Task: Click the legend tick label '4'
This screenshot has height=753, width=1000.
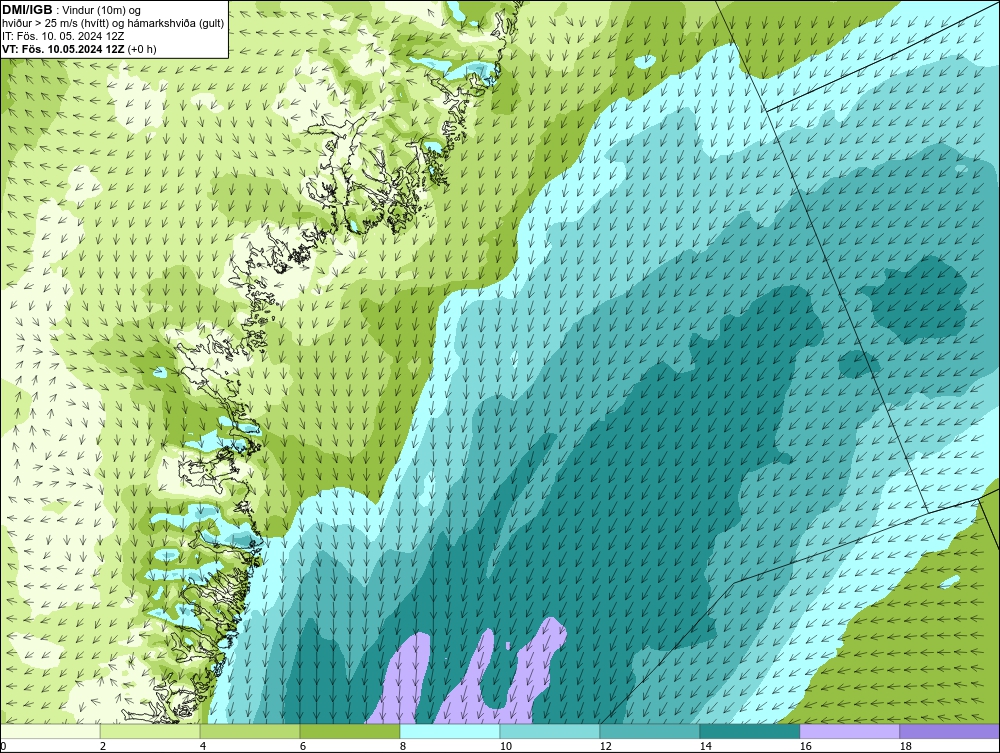Action: (203, 746)
